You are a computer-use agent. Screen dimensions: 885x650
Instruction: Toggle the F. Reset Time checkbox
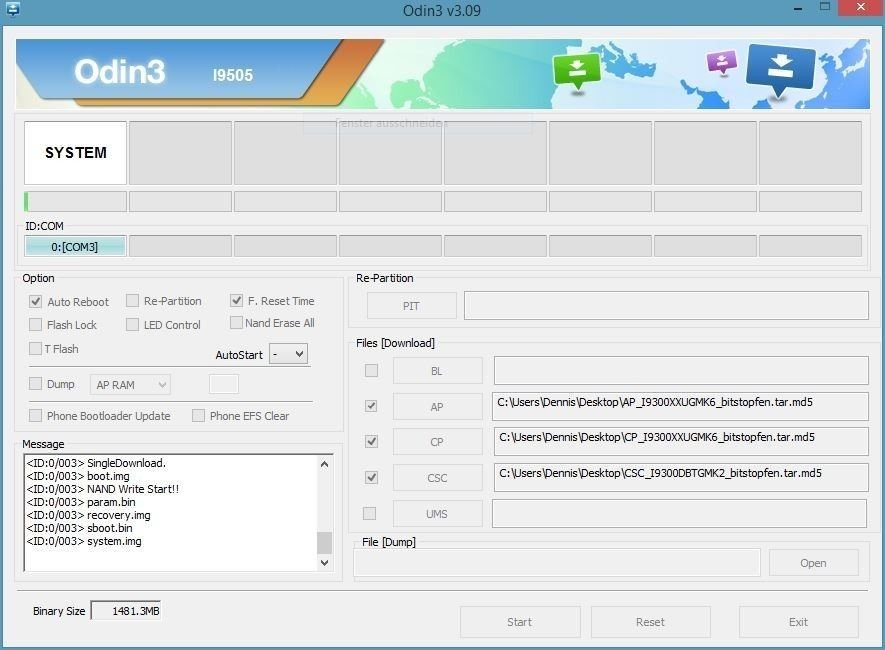pyautogui.click(x=236, y=301)
